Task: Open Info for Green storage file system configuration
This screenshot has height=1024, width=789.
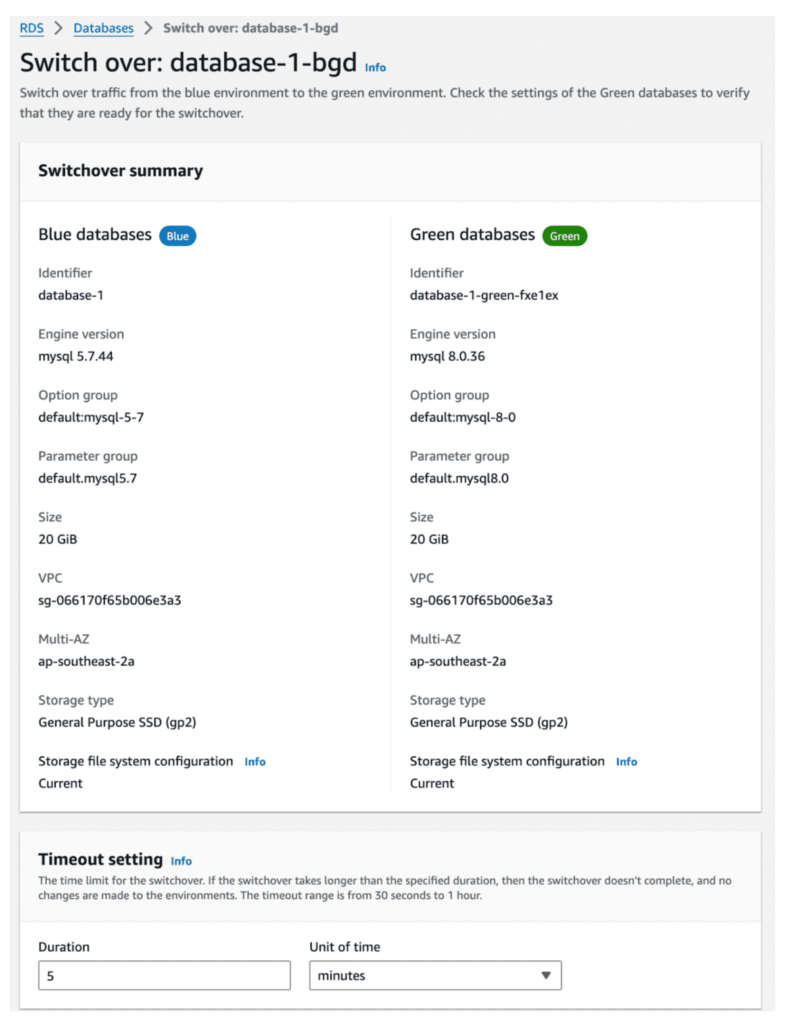Action: pyautogui.click(x=626, y=762)
